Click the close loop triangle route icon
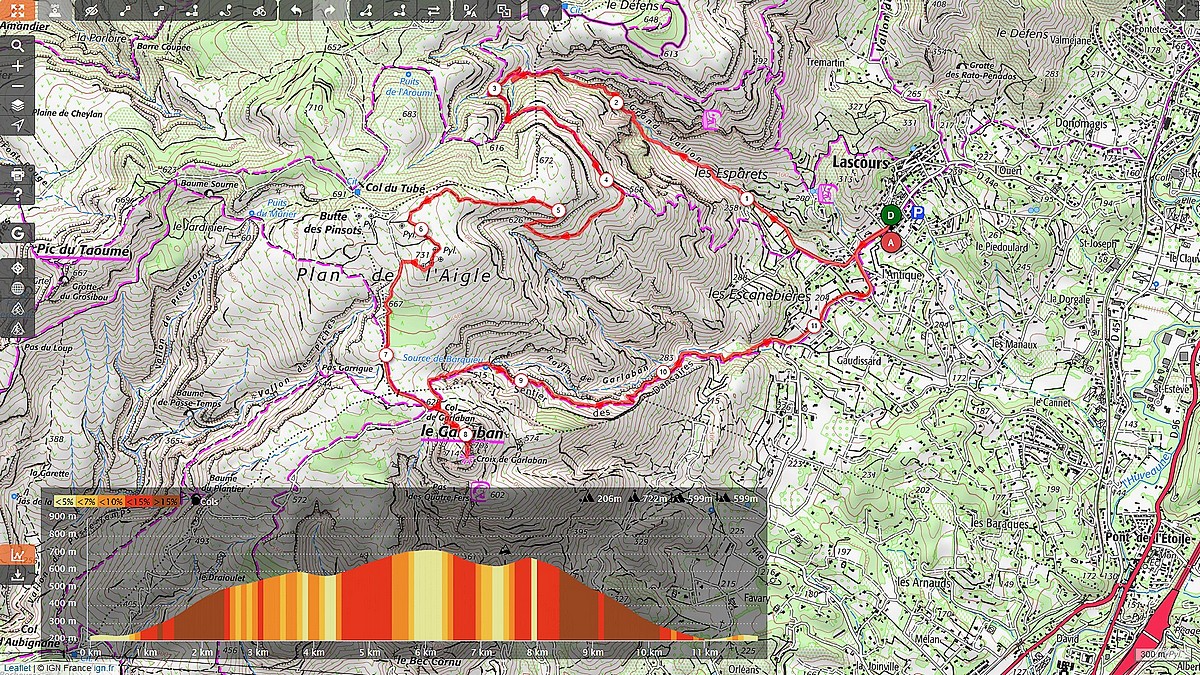This screenshot has height=675, width=1200. click(x=366, y=11)
